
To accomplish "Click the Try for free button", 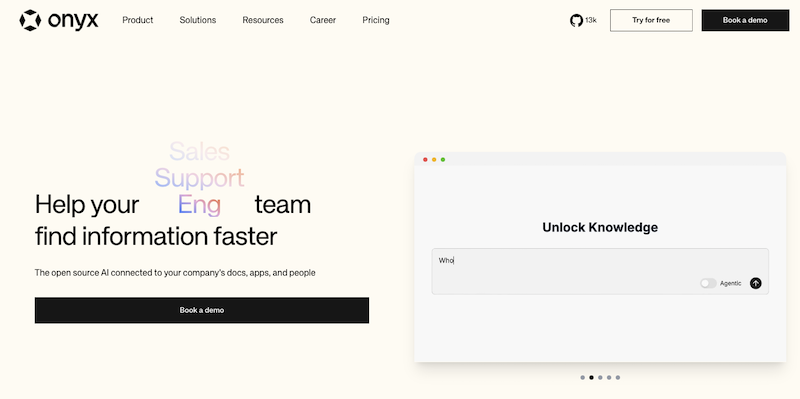I will click(651, 20).
